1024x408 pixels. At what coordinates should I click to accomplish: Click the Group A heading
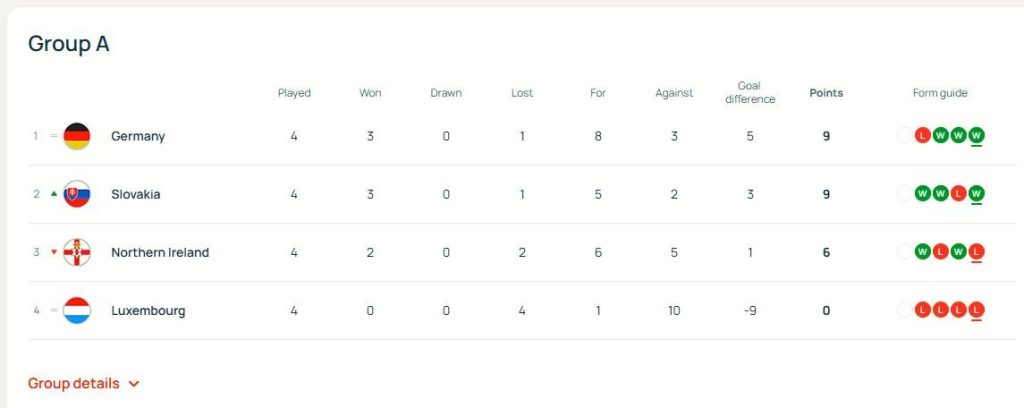(x=68, y=44)
